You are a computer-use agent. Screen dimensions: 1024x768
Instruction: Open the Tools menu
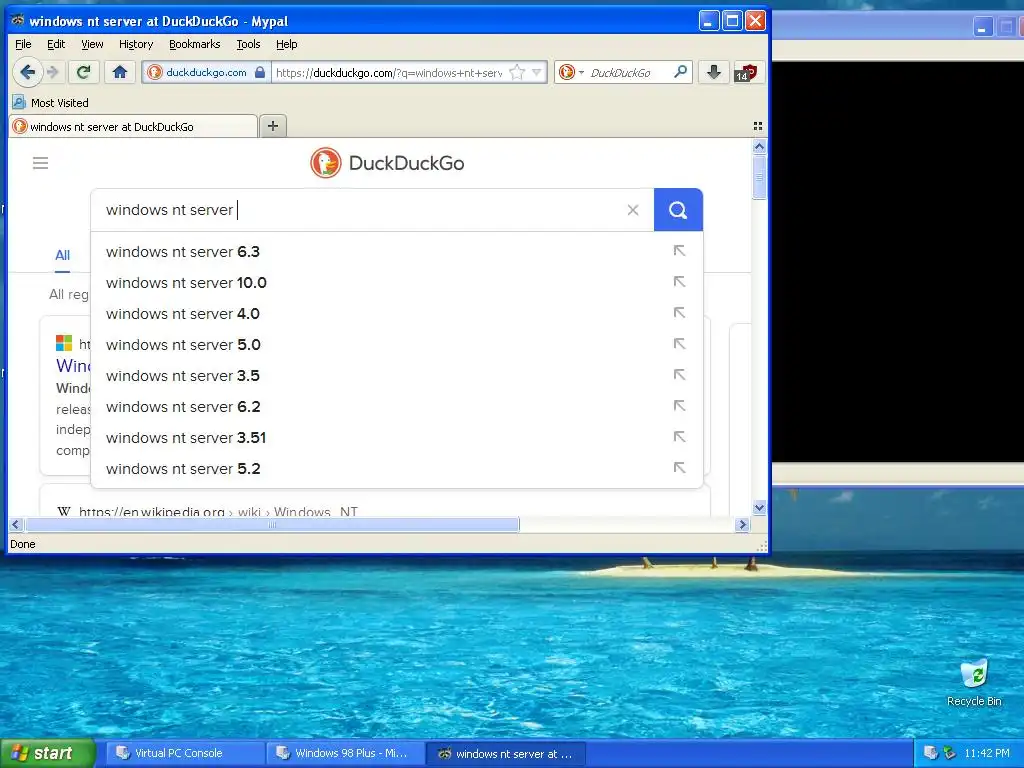(248, 44)
